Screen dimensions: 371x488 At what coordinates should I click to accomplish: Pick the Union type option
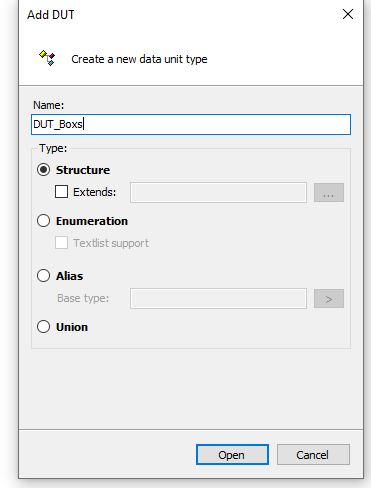44,327
